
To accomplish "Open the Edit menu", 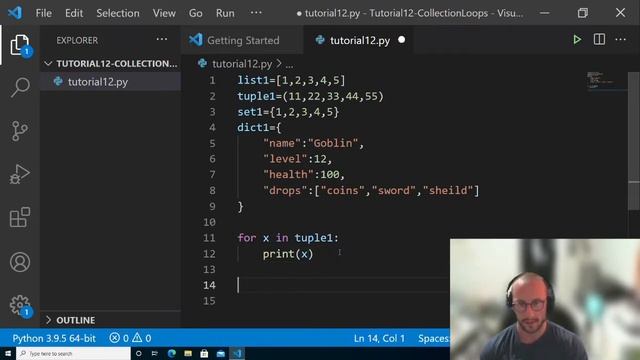I will coord(74,13).
